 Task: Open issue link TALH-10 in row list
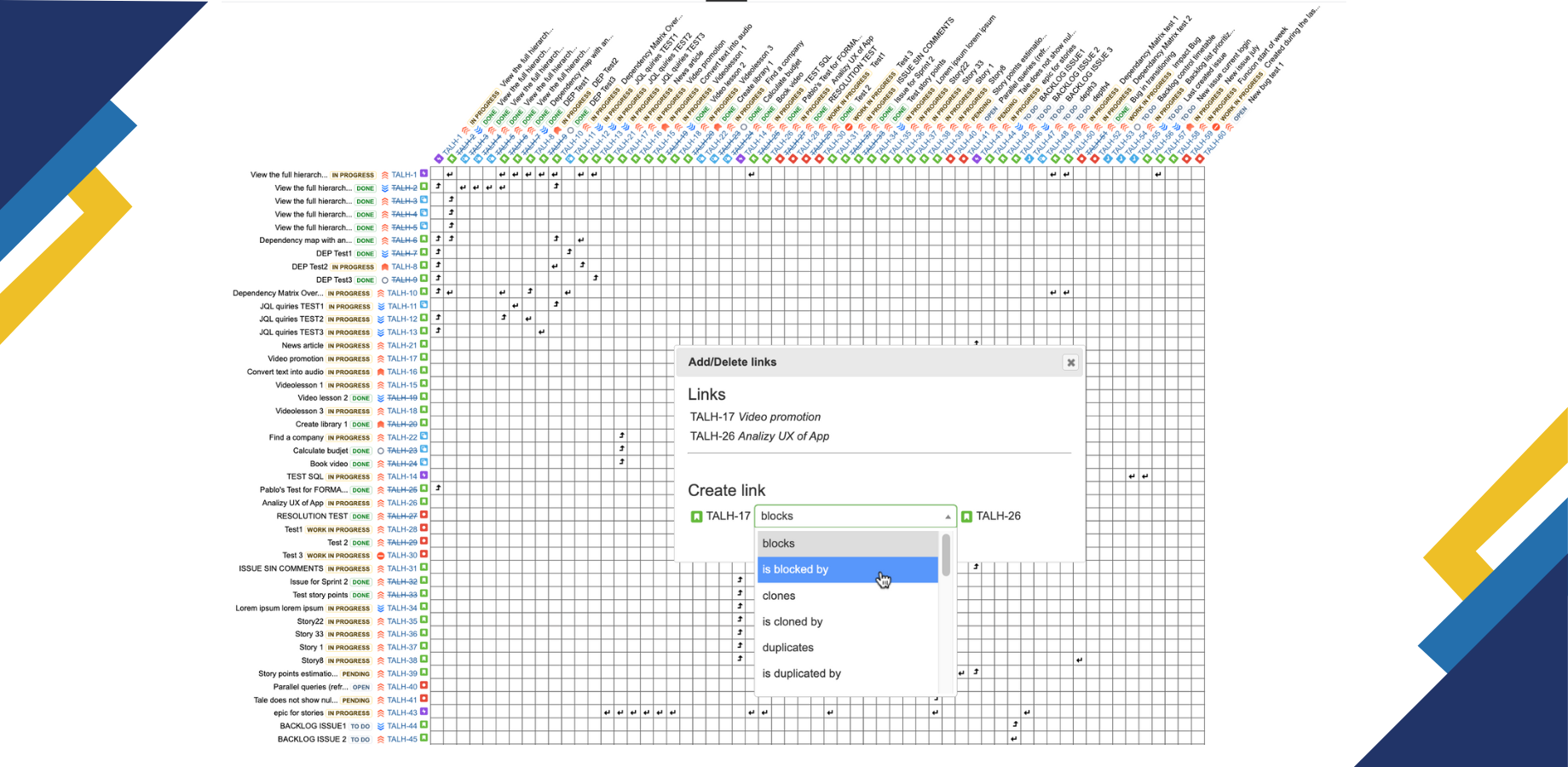pos(402,293)
